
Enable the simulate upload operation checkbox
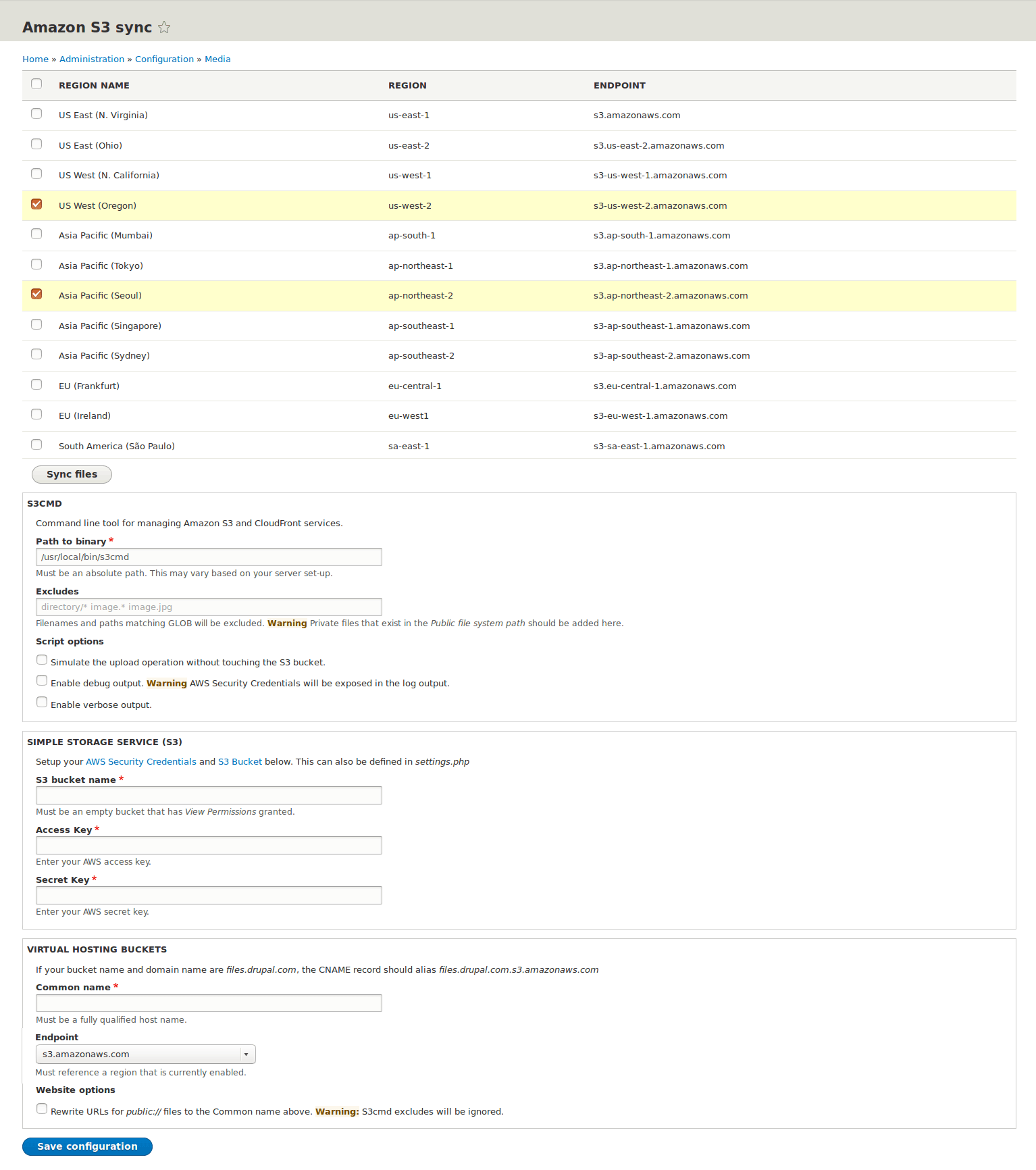pos(42,660)
